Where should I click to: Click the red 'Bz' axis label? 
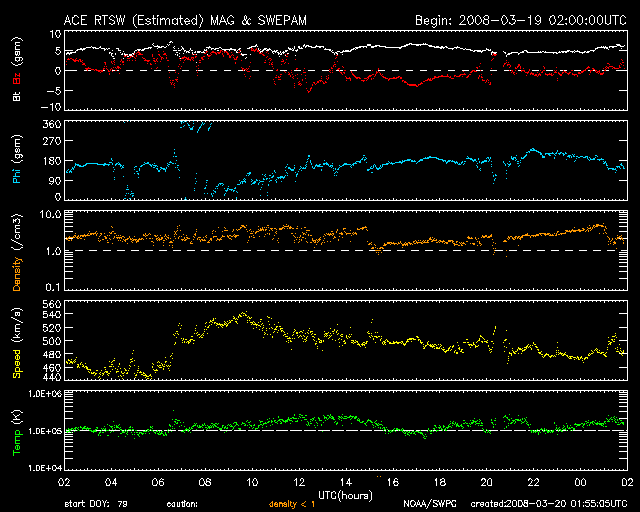[17, 78]
